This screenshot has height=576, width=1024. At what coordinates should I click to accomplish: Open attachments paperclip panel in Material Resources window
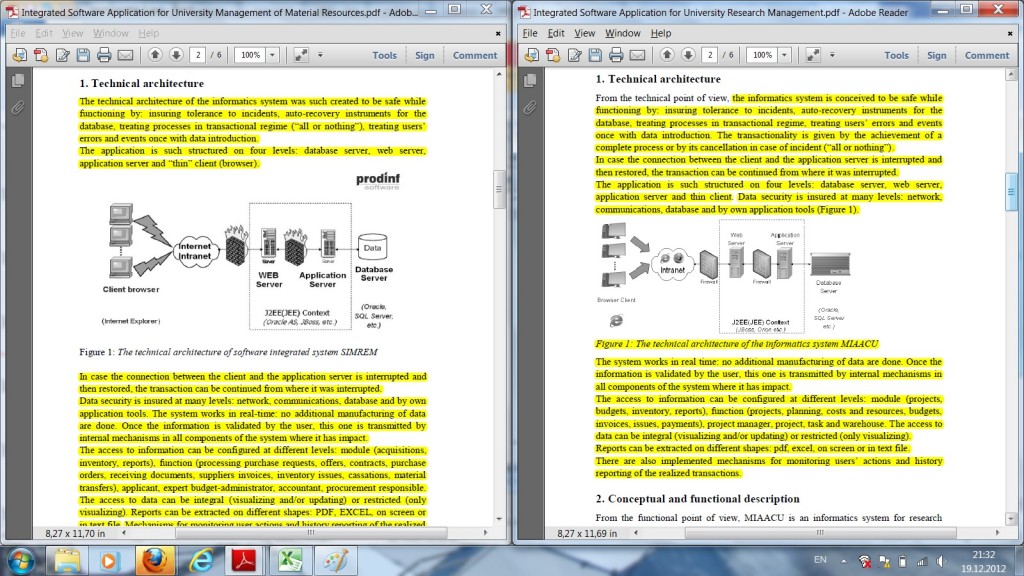(18, 107)
